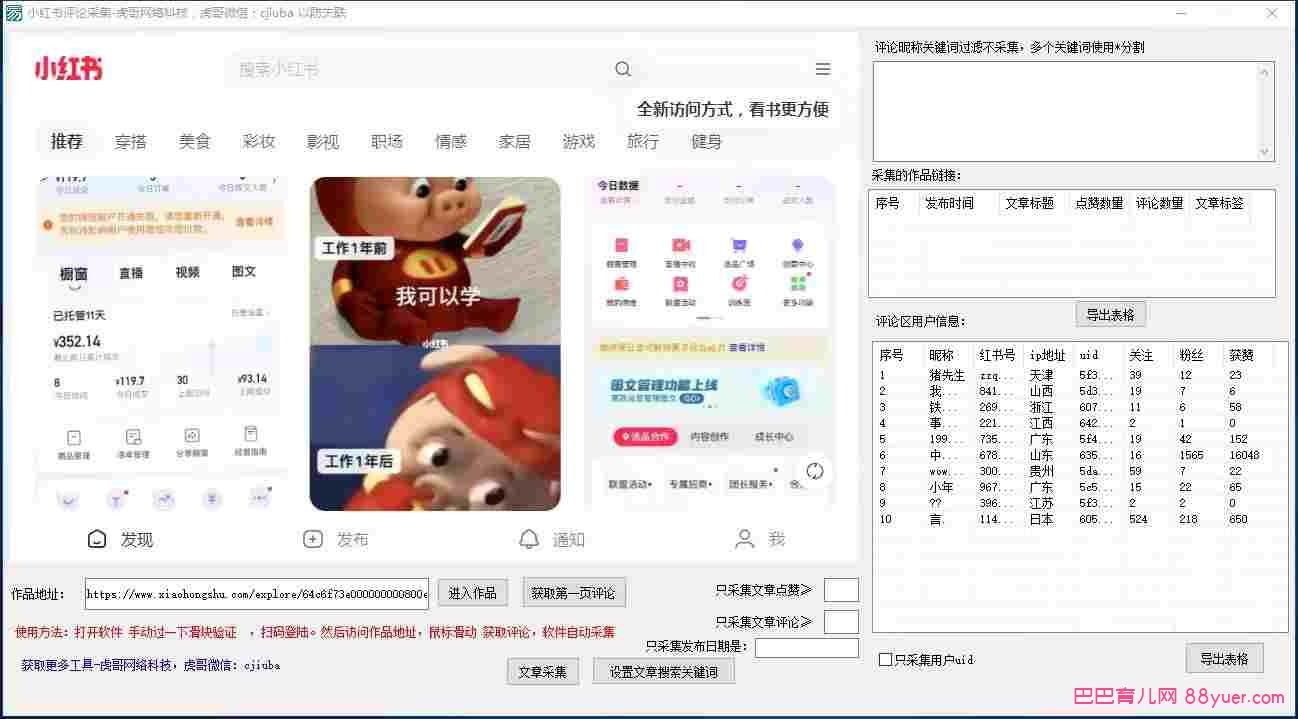This screenshot has height=719, width=1298.
Task: Click the filter text area's scroll-down arrow
Action: (x=1266, y=152)
